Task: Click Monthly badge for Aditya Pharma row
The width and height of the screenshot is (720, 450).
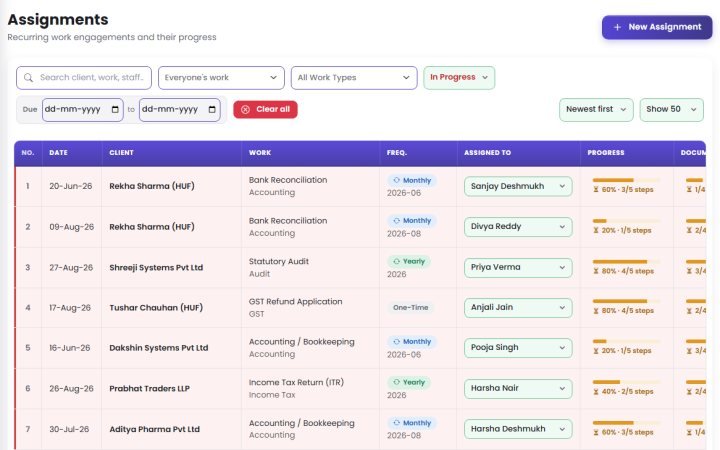Action: coord(412,422)
